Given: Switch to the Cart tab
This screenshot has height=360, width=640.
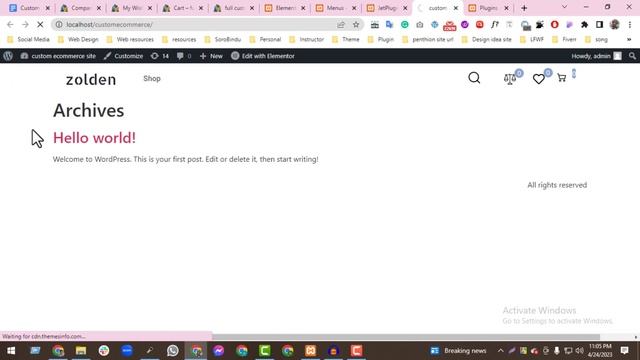Looking at the screenshot, I should [x=182, y=8].
